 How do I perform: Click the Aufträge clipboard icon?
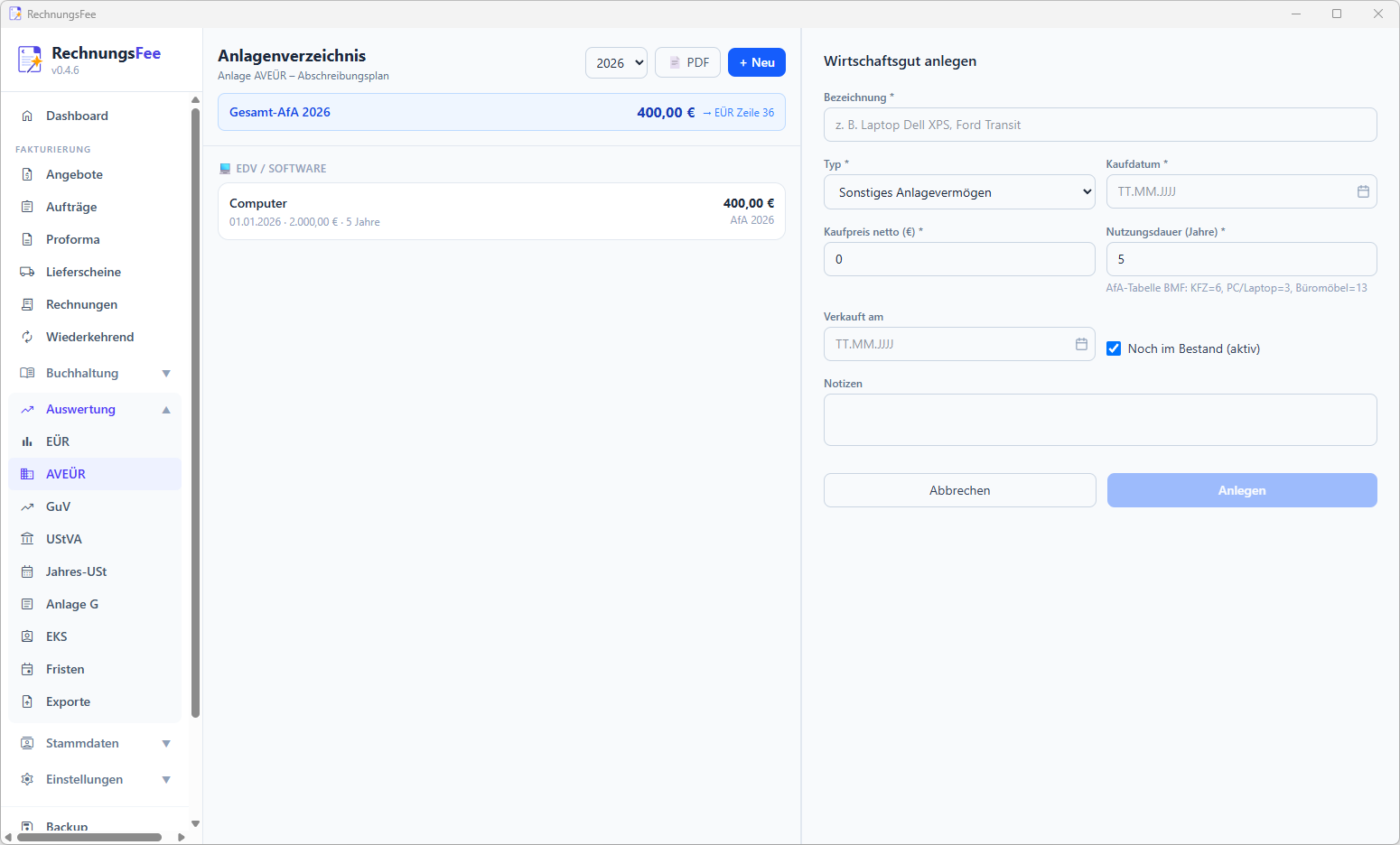click(x=27, y=207)
